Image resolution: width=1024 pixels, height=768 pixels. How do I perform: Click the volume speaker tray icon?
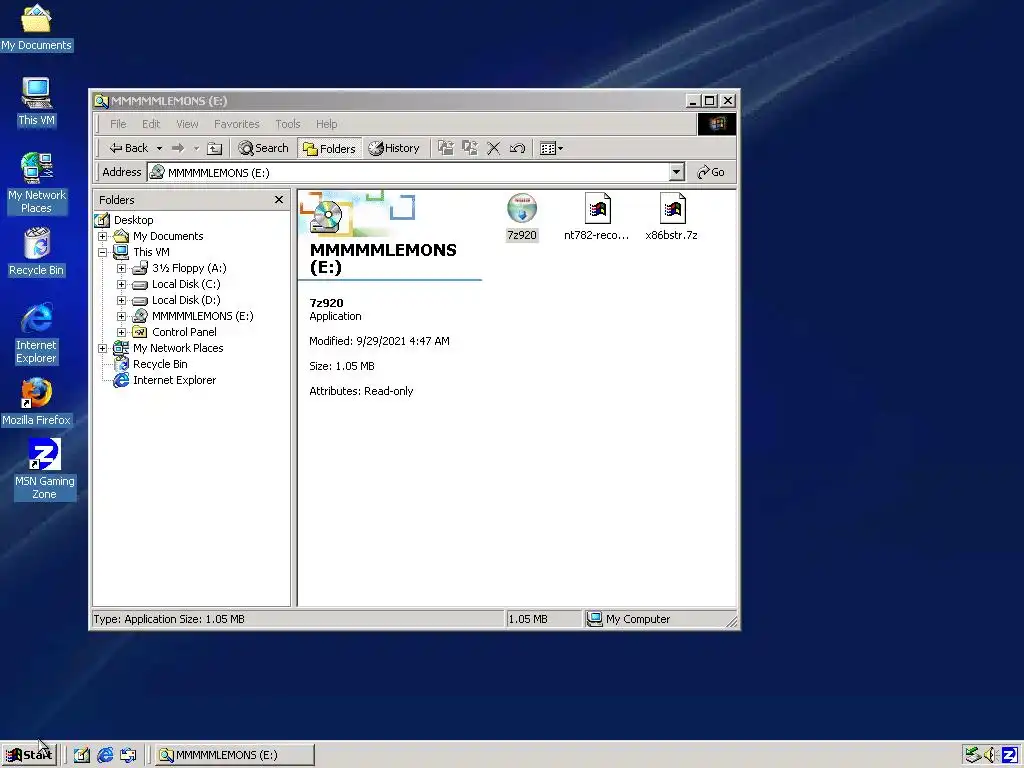coord(989,755)
